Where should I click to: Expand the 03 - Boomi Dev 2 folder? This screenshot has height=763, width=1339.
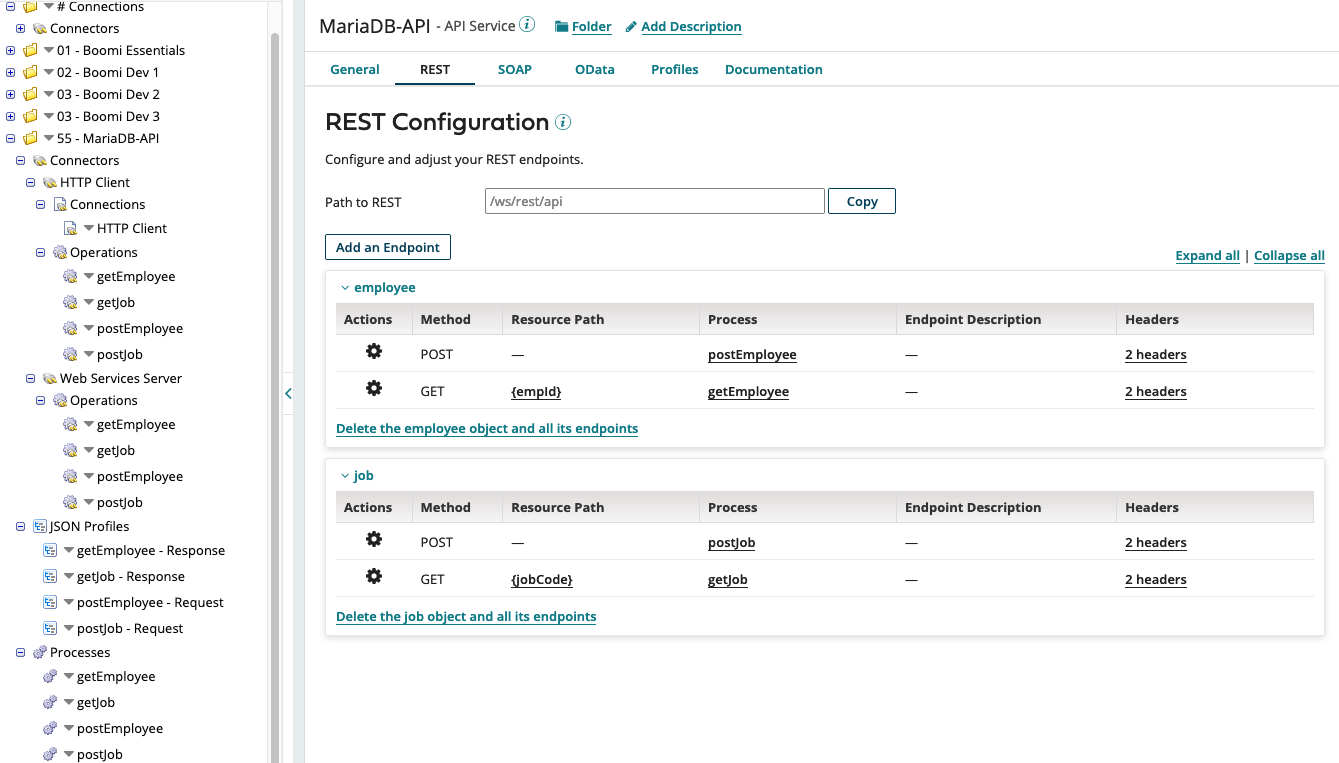point(10,94)
